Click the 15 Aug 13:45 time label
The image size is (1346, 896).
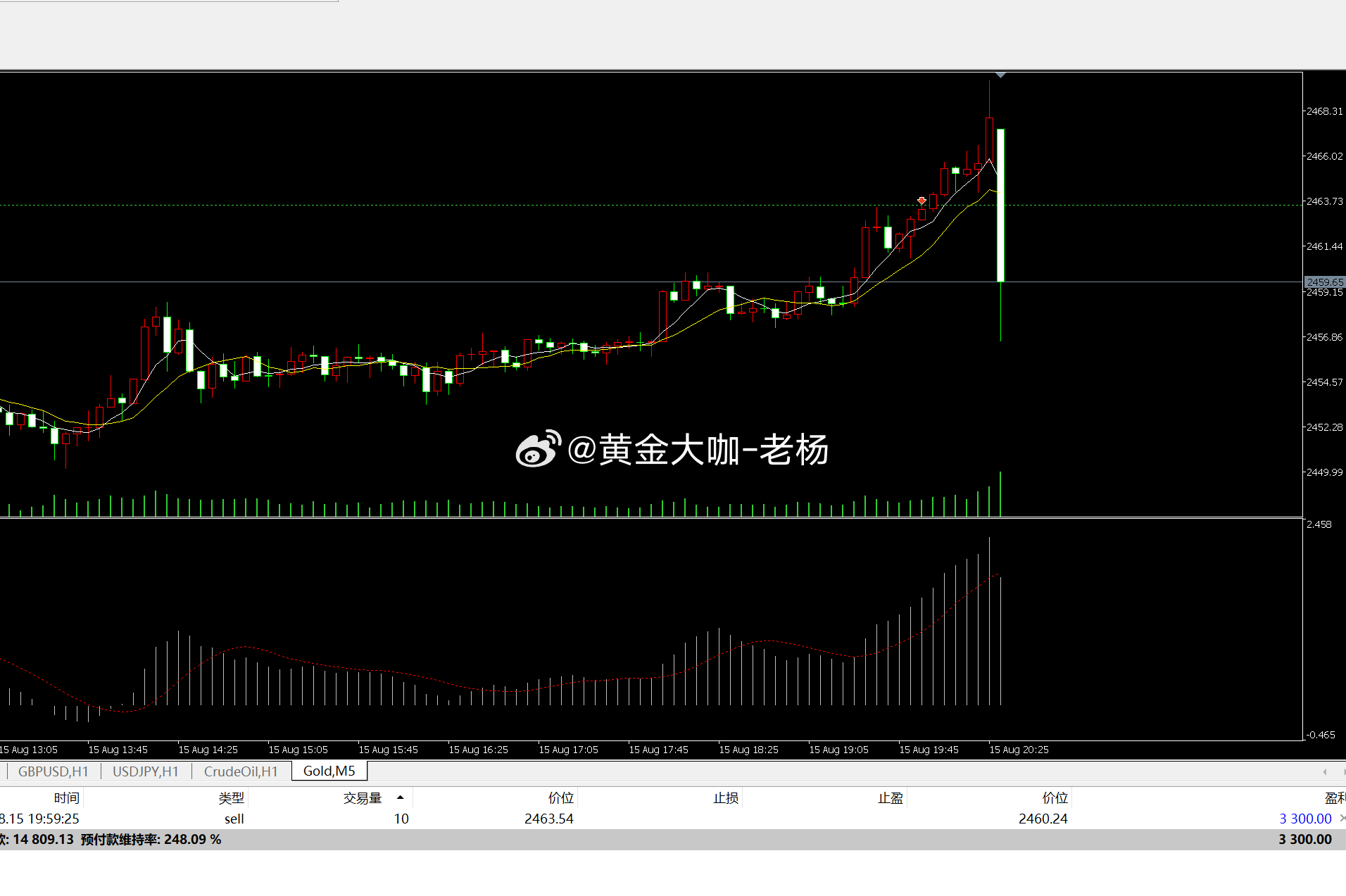click(118, 750)
